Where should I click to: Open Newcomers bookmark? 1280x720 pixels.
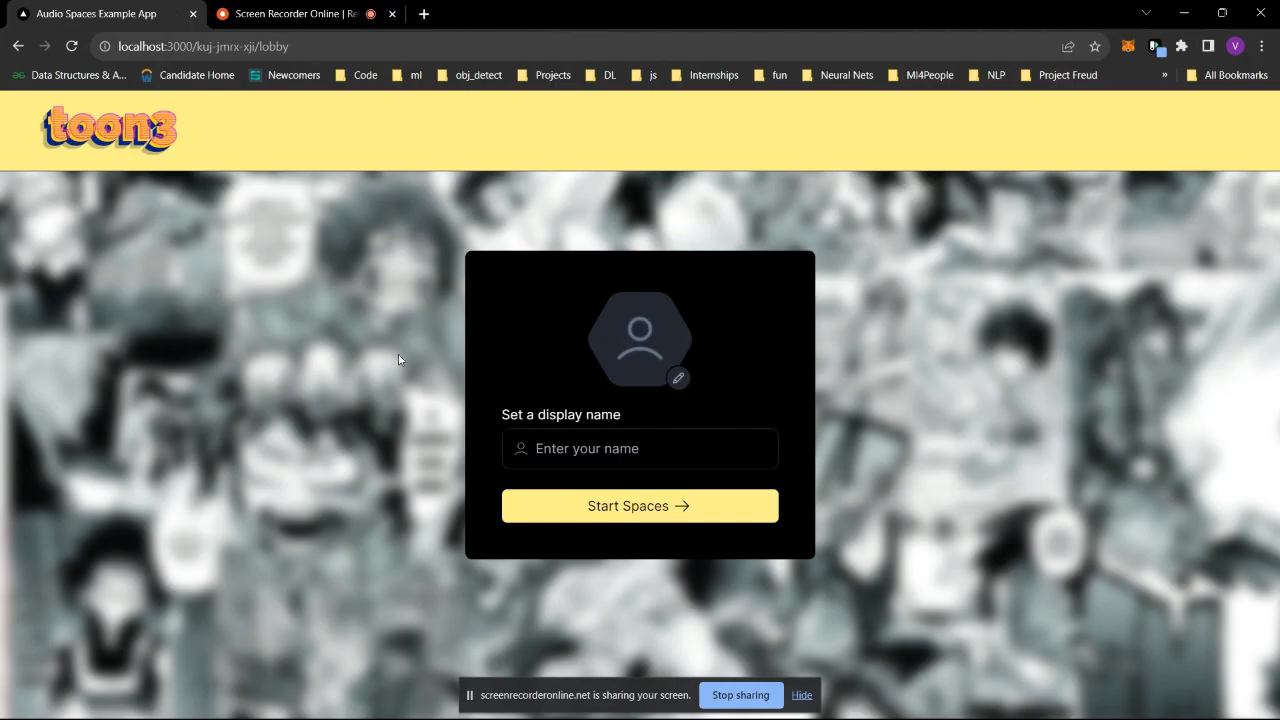click(x=285, y=75)
